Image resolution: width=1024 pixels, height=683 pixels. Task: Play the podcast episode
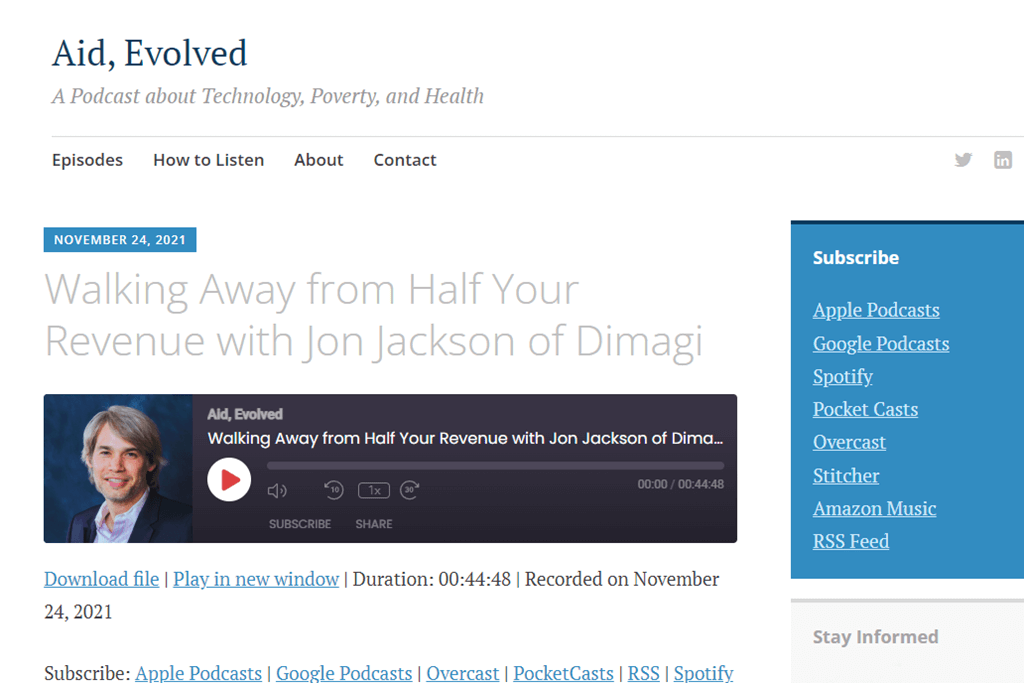pyautogui.click(x=229, y=480)
